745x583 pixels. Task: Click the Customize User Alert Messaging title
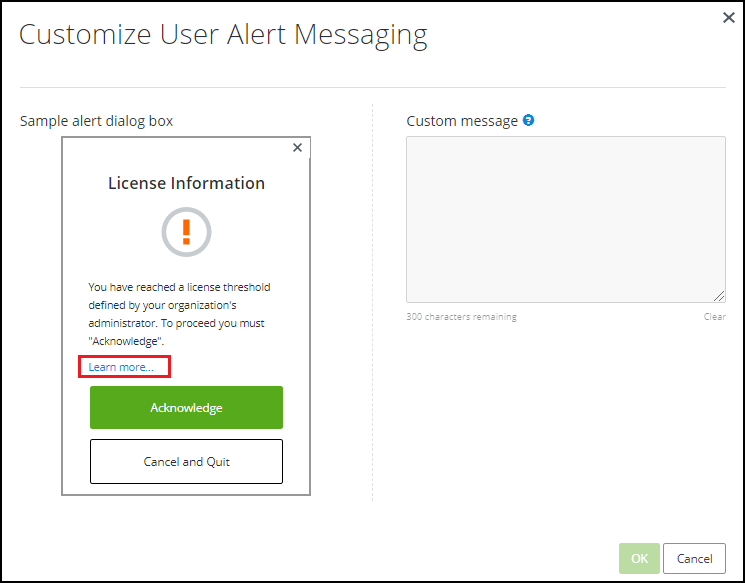[223, 35]
